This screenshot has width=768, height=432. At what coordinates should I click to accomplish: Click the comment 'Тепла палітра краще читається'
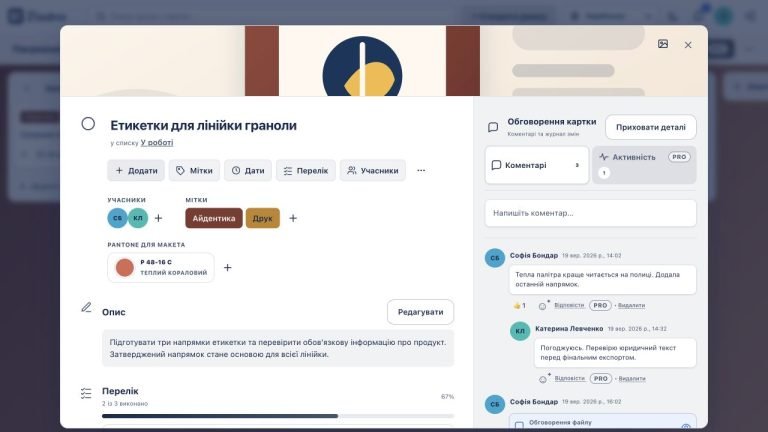tap(602, 280)
